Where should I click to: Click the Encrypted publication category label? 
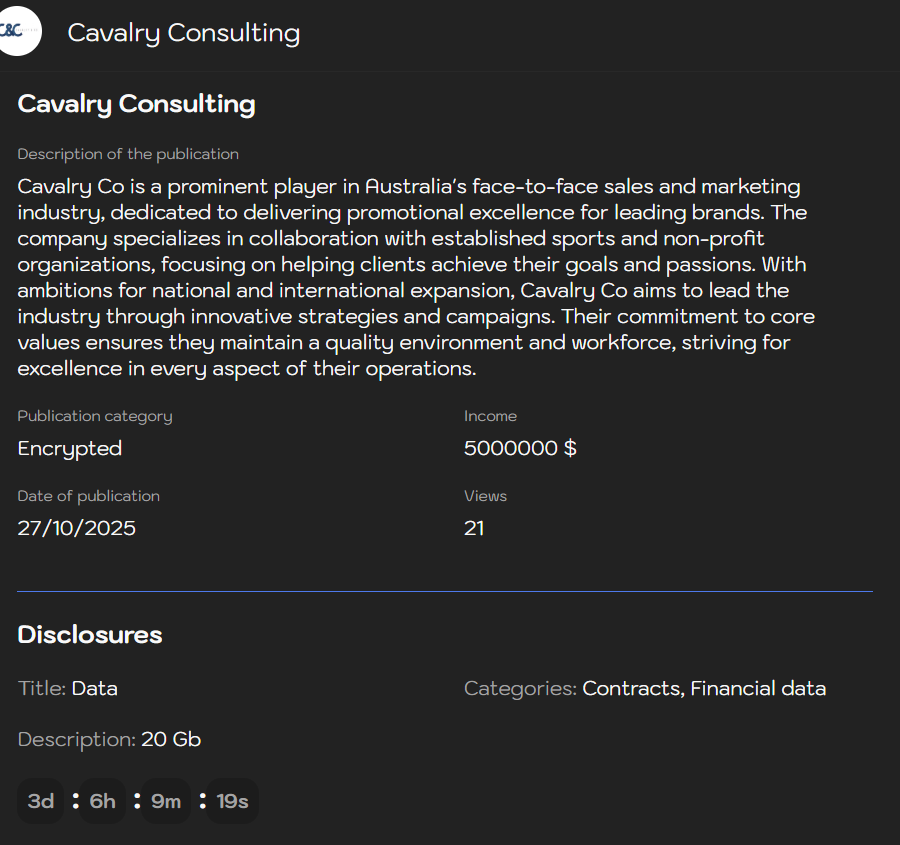tap(69, 448)
